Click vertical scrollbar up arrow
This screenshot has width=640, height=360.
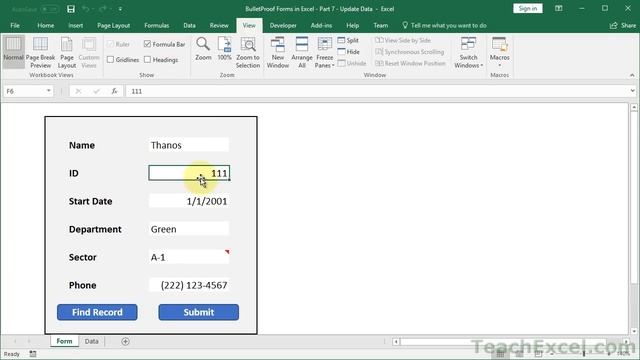click(x=634, y=107)
